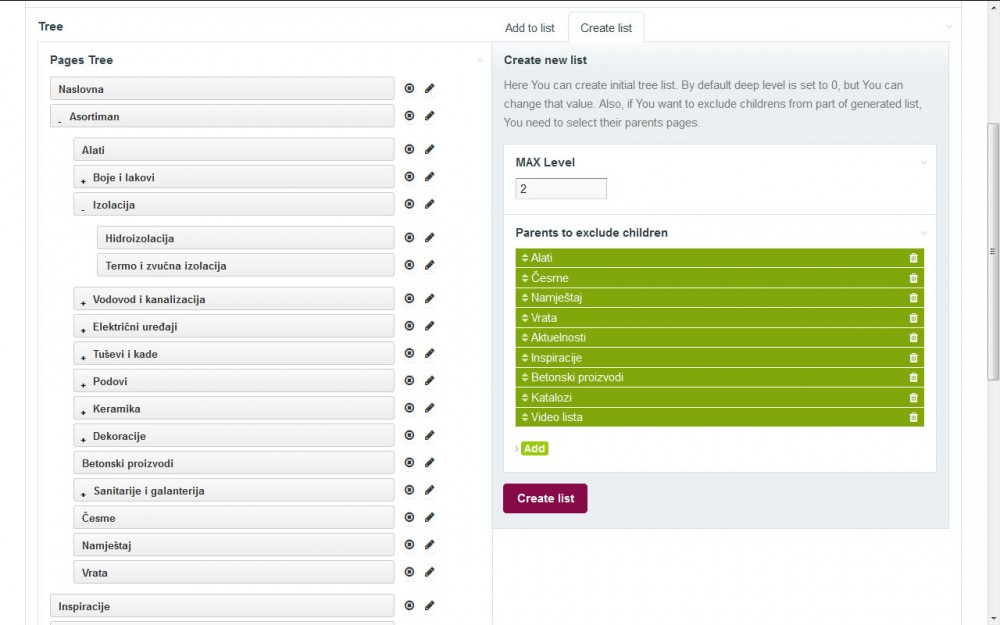Switch to the Add to list tab
The width and height of the screenshot is (1000, 625).
(x=529, y=28)
